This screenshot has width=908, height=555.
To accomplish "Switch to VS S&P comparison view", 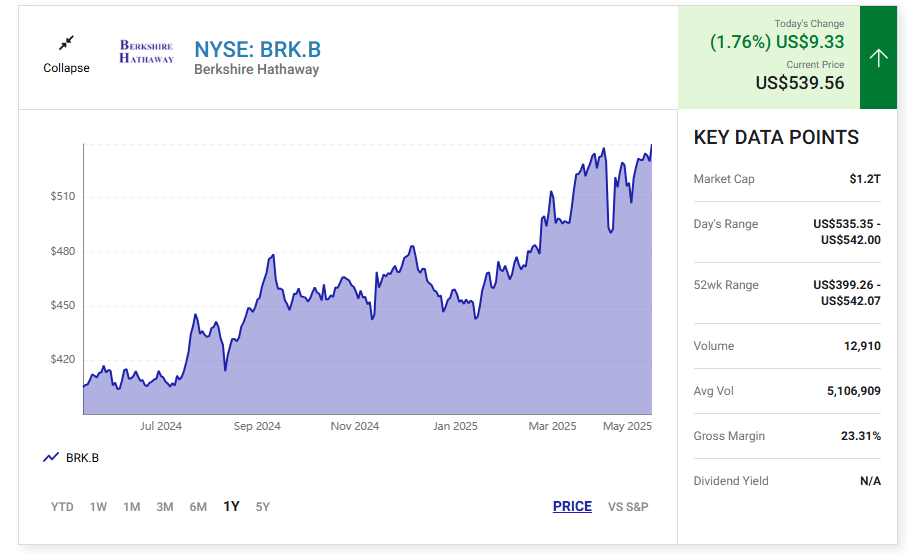I will (628, 507).
